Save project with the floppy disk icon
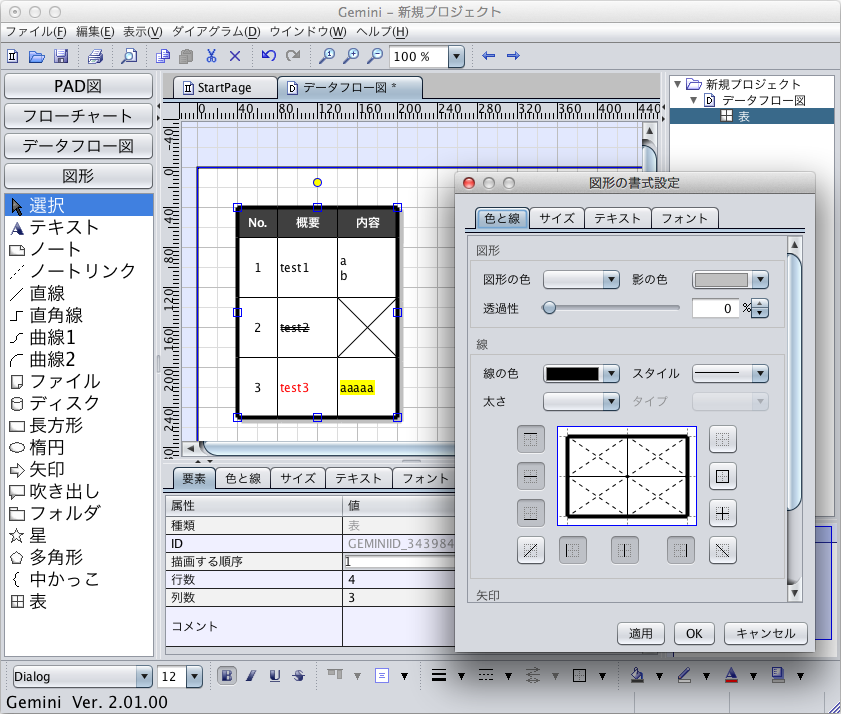This screenshot has width=841, height=714. click(x=61, y=56)
